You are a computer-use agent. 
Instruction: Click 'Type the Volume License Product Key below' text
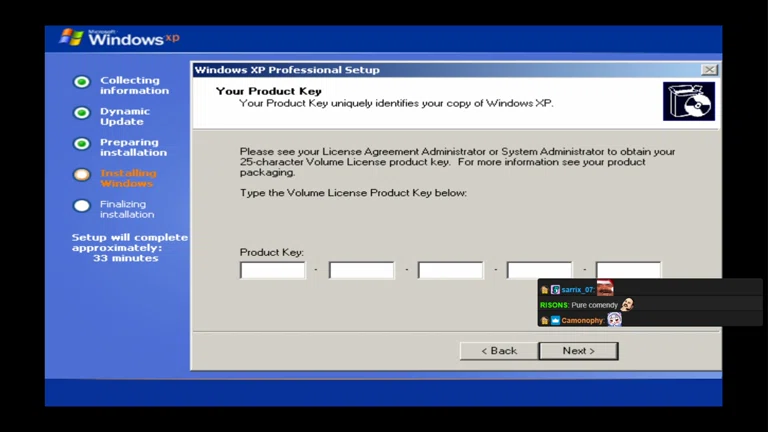point(353,193)
